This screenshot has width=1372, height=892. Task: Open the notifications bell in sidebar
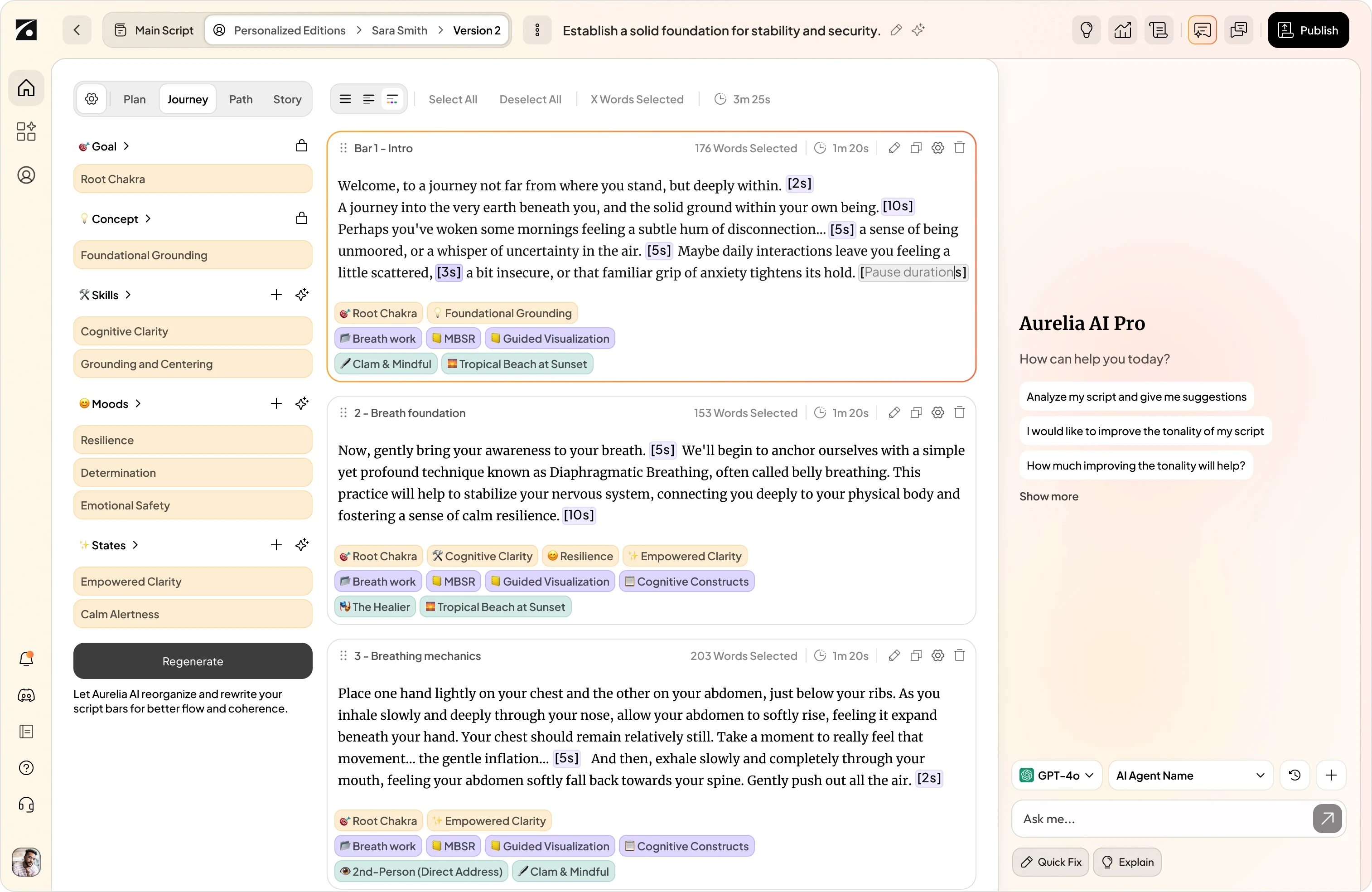27,659
